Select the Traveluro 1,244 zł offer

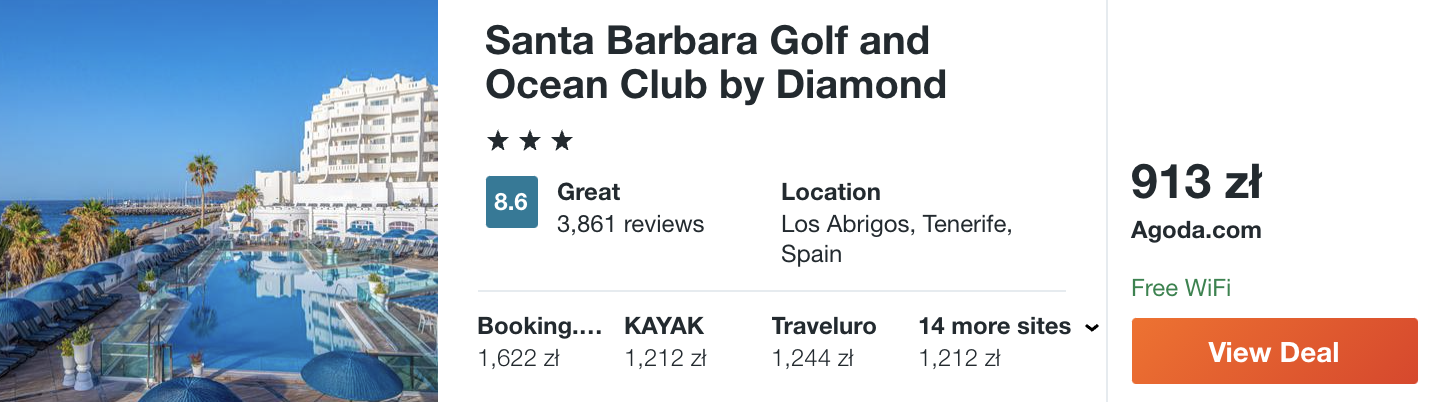[x=824, y=342]
